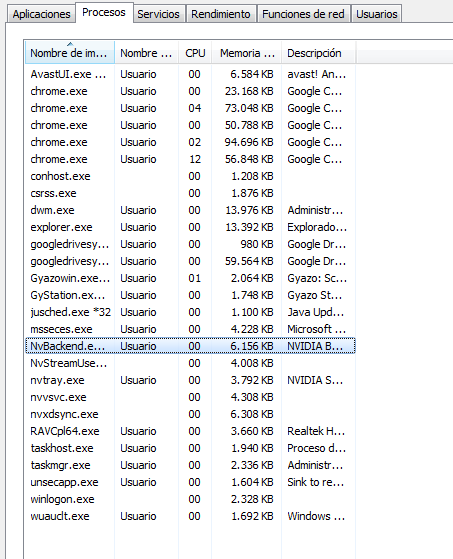Select the chrome.exe row with CPU 12
The image size is (453, 559).
190,159
